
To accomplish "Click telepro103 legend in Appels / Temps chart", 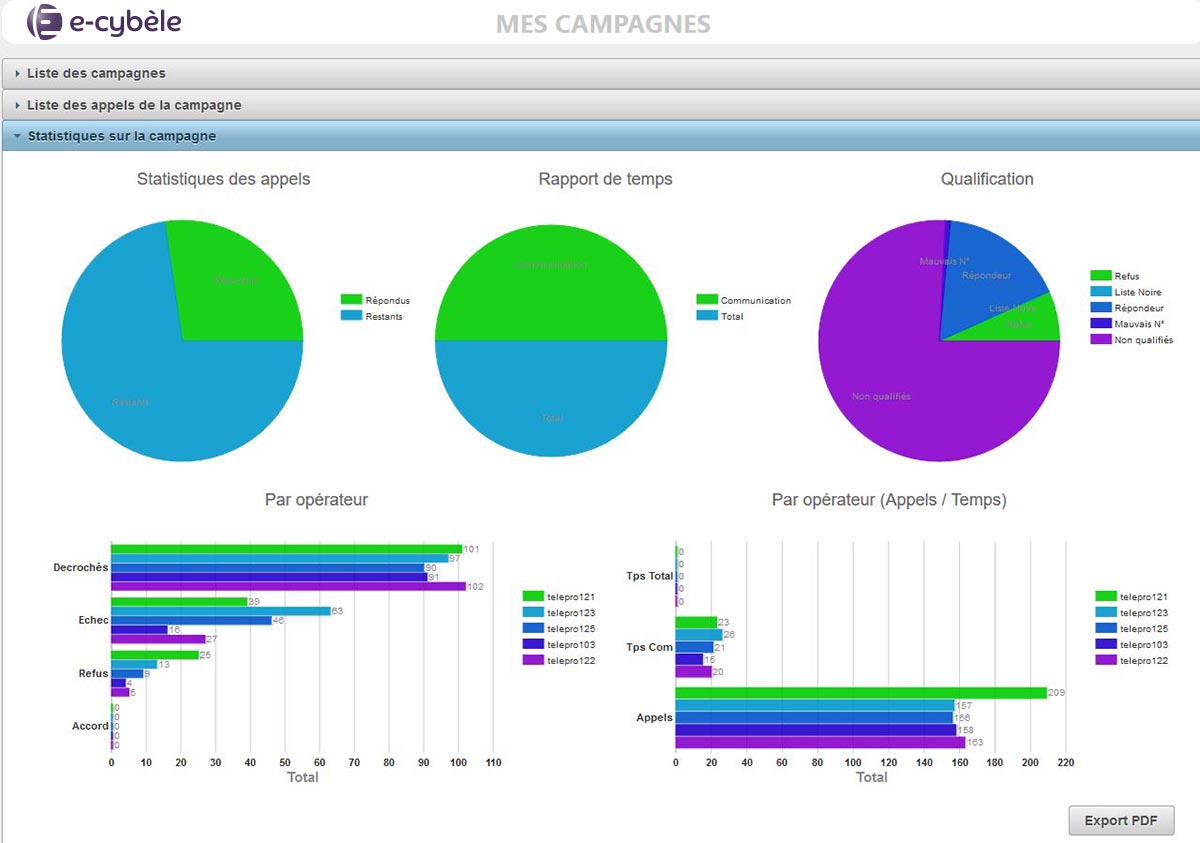I will (1132, 645).
